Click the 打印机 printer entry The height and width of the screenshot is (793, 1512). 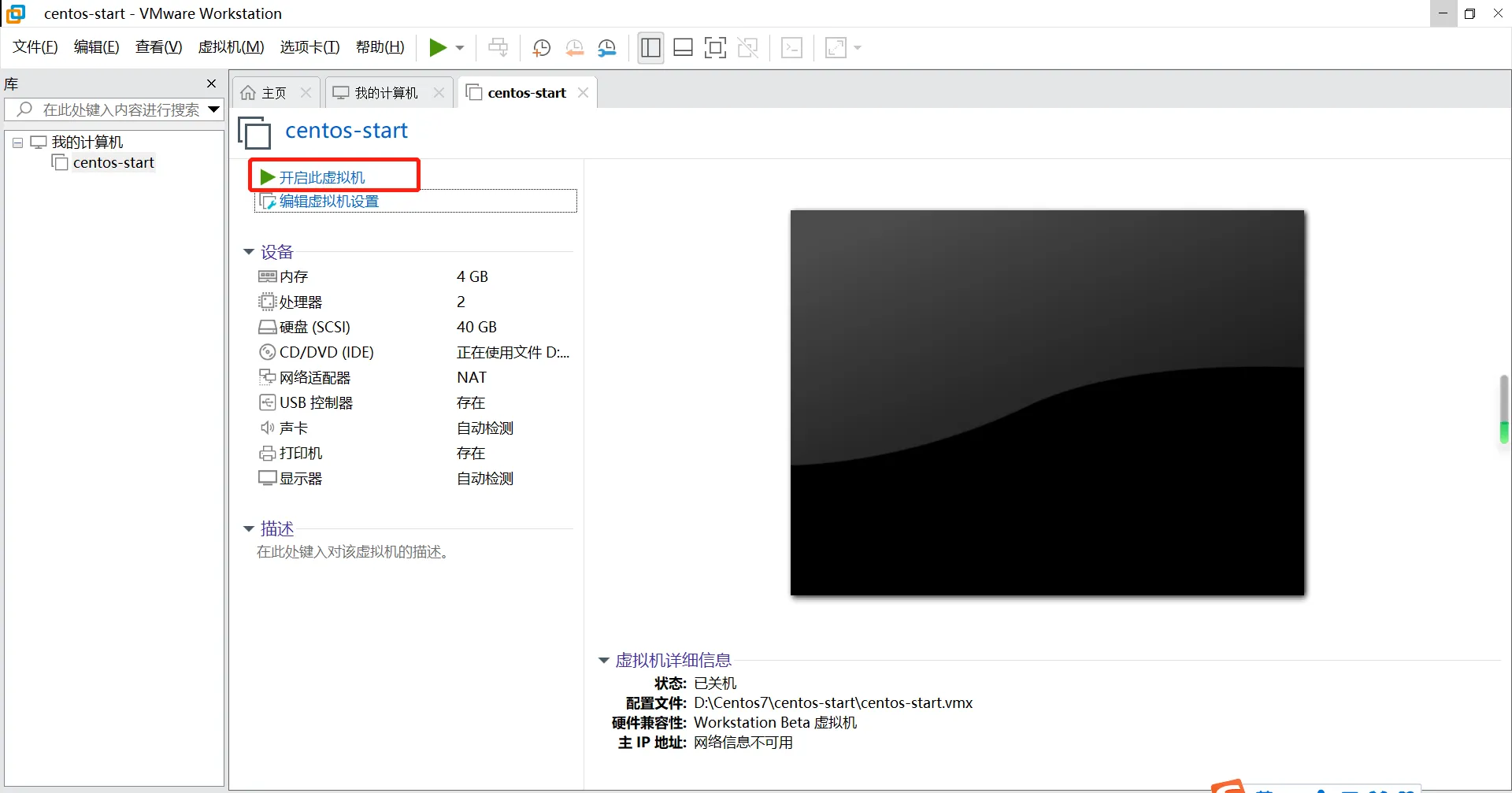pos(291,453)
